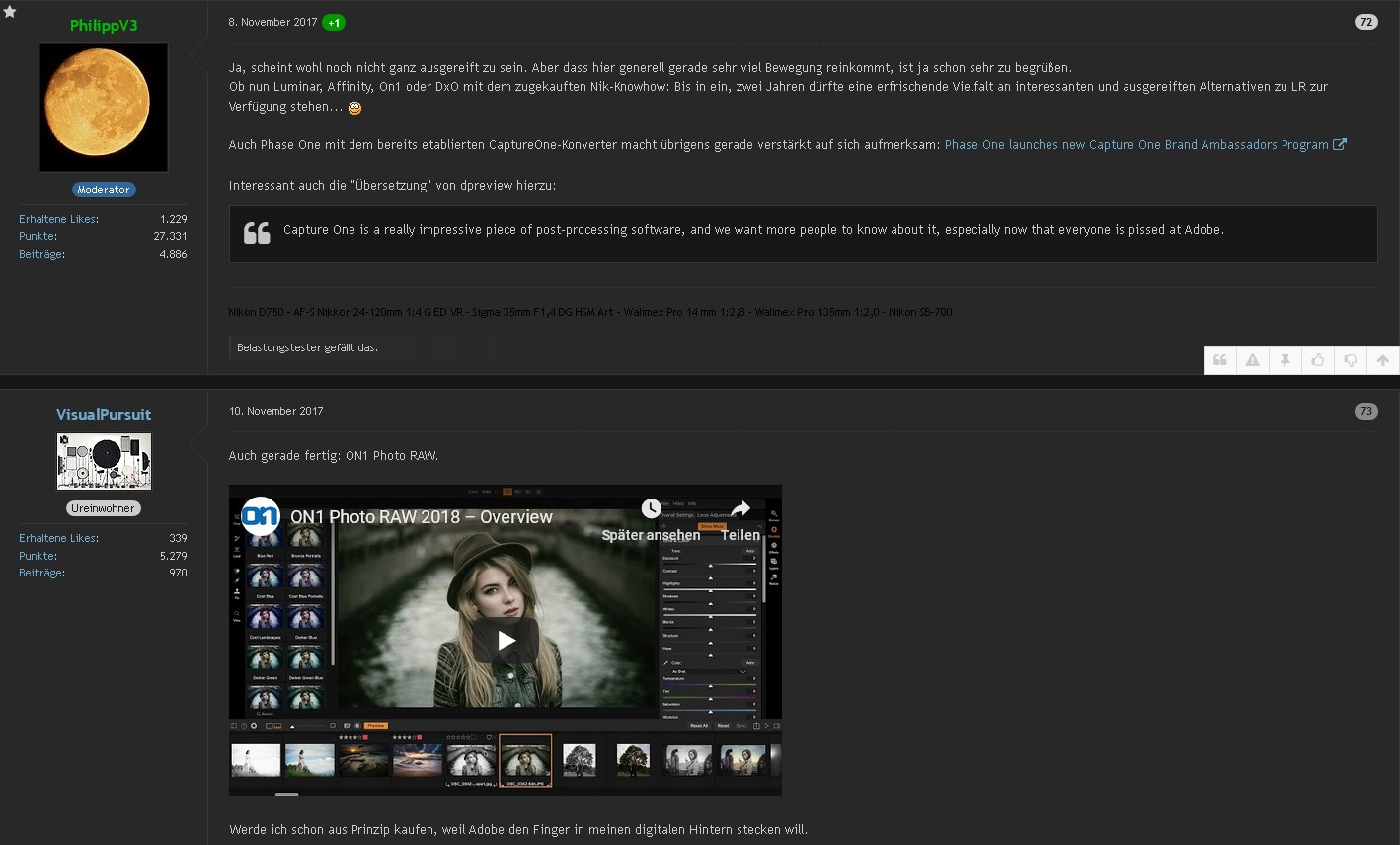1400x845 pixels.
Task: Click large quotation mark icon in quote box
Action: 257,233
